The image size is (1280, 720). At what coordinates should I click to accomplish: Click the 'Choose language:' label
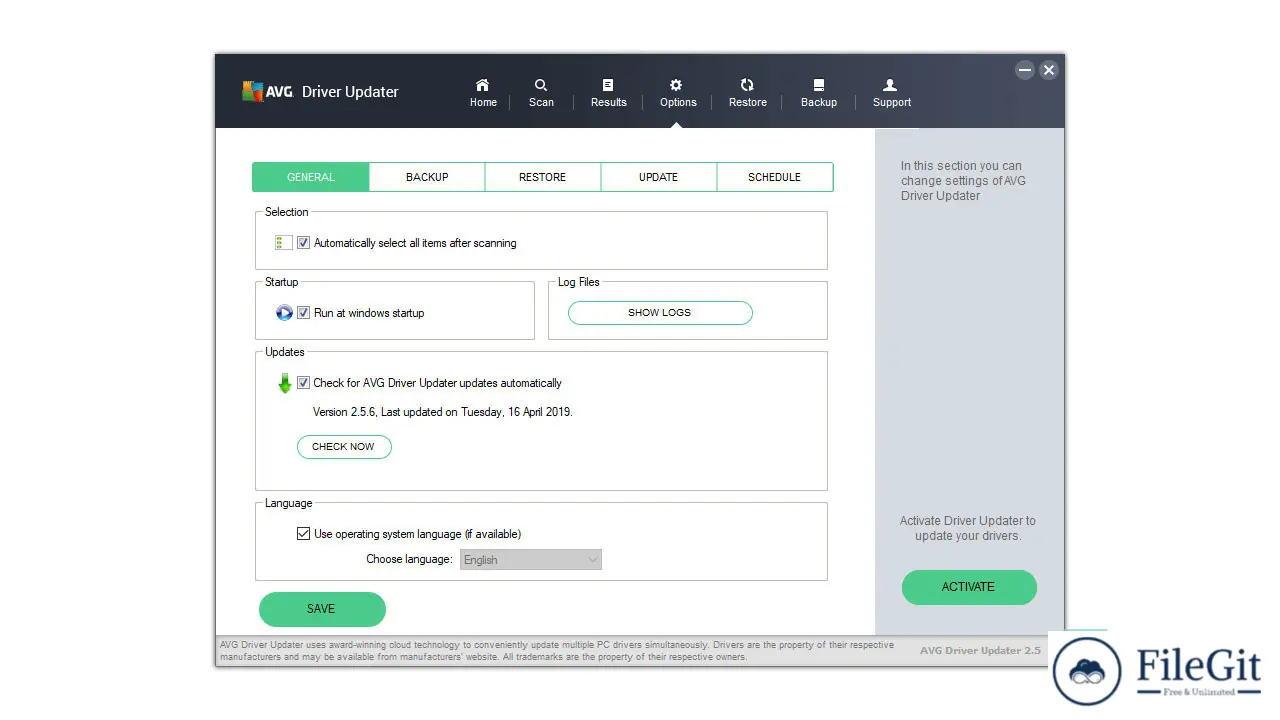pyautogui.click(x=409, y=559)
